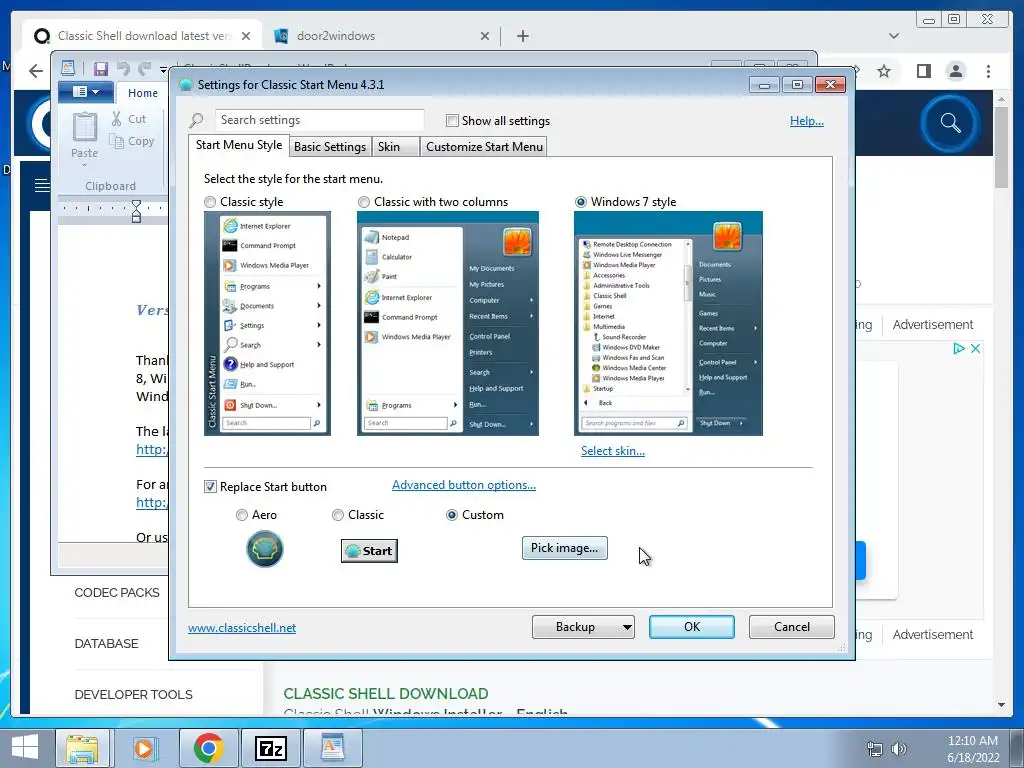This screenshot has width=1024, height=768.
Task: Close the door2windows tab
Action: 485,36
